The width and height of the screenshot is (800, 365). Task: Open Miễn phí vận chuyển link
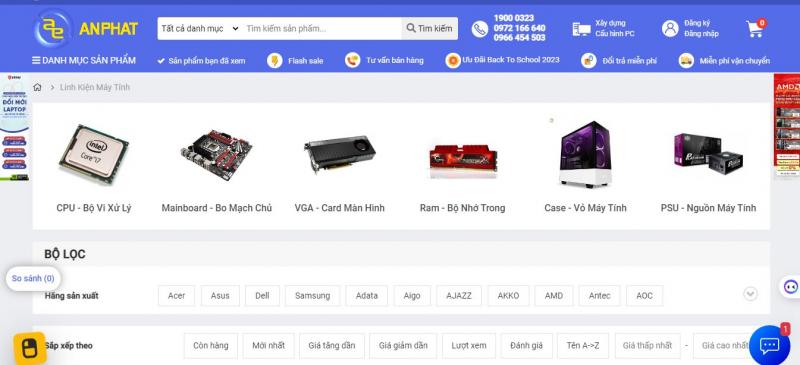(735, 61)
